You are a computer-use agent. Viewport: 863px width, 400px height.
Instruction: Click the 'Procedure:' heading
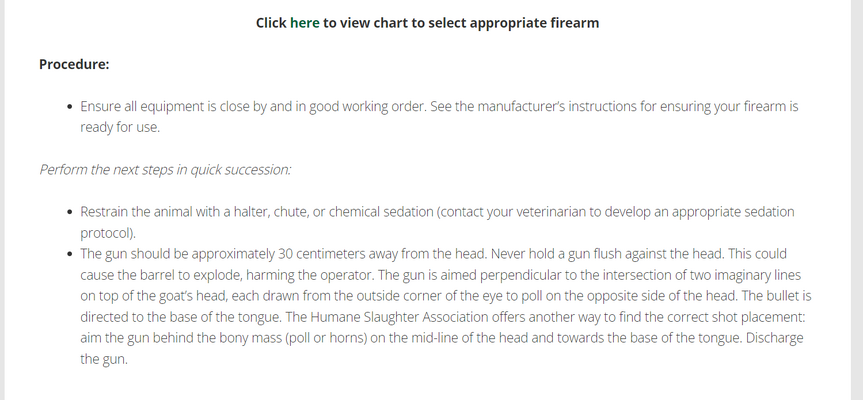pyautogui.click(x=74, y=64)
